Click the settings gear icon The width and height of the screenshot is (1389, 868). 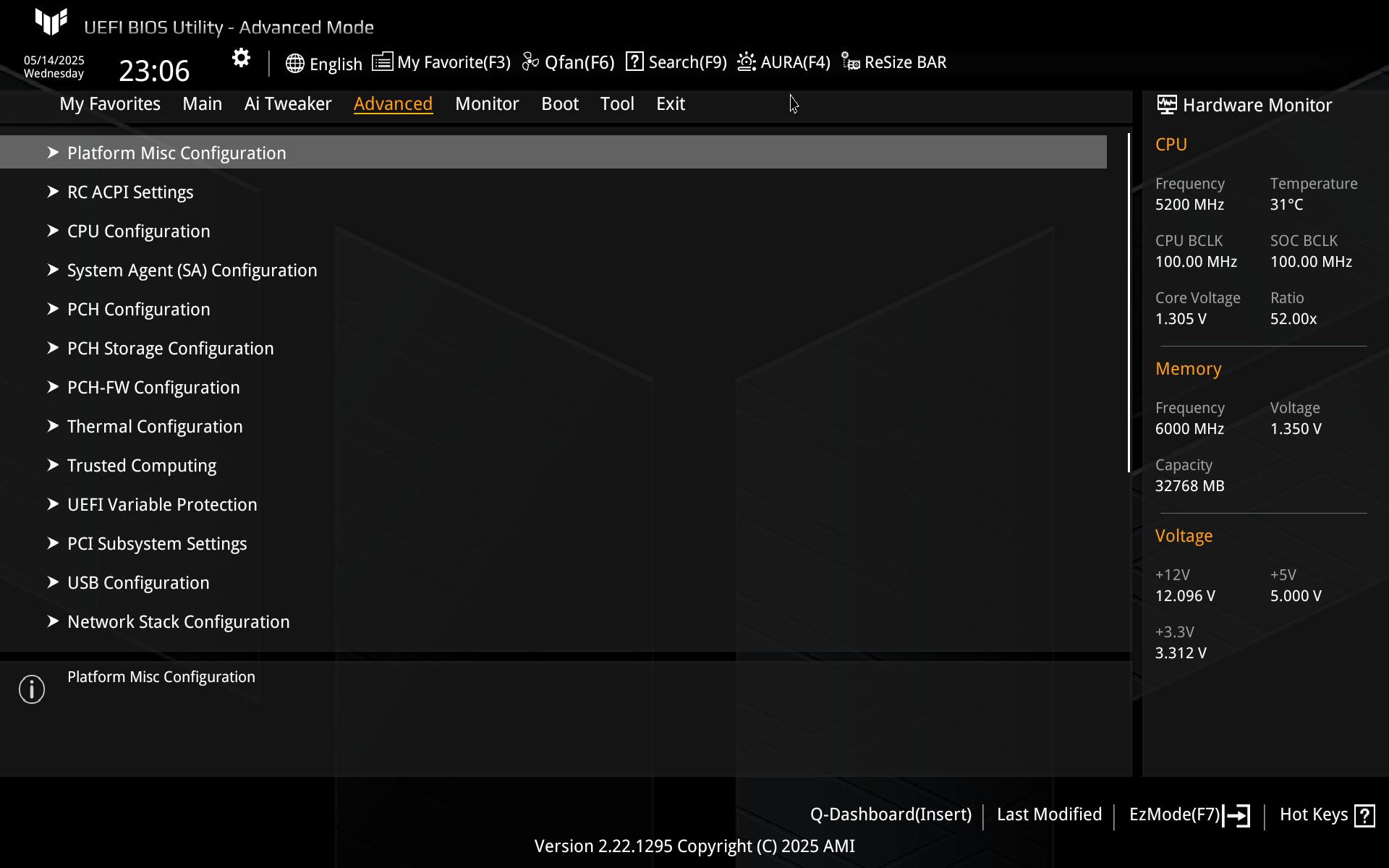click(x=241, y=59)
